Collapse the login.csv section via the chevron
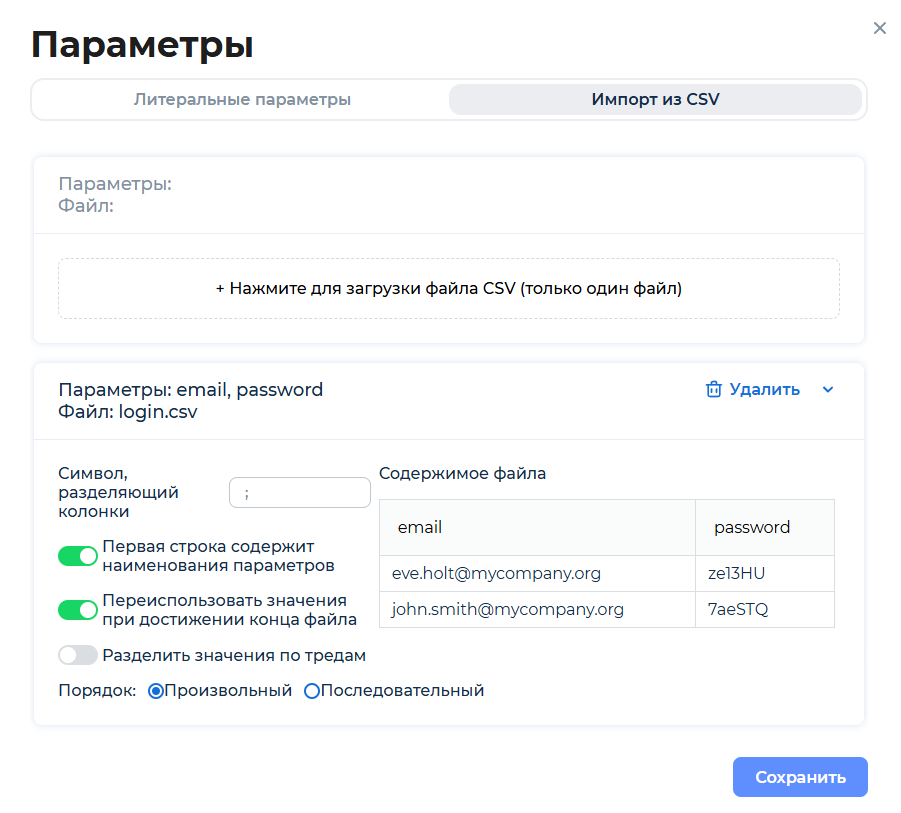Viewport: 901px width, 813px height. [x=828, y=389]
